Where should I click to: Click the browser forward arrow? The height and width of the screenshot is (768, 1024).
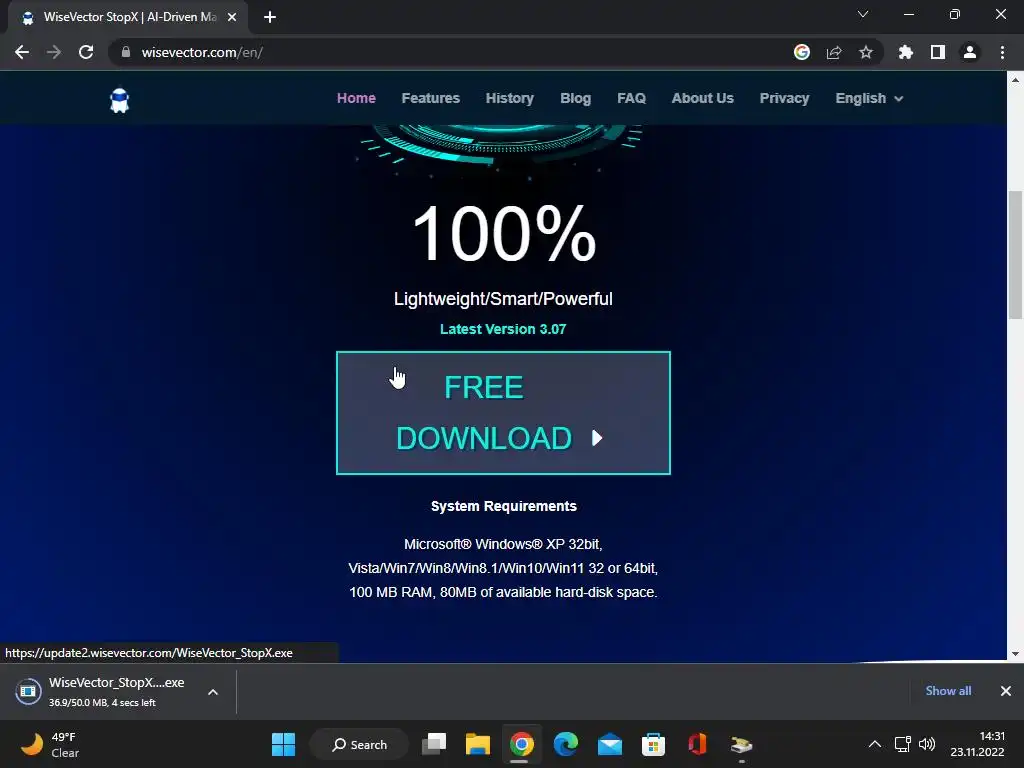click(54, 52)
